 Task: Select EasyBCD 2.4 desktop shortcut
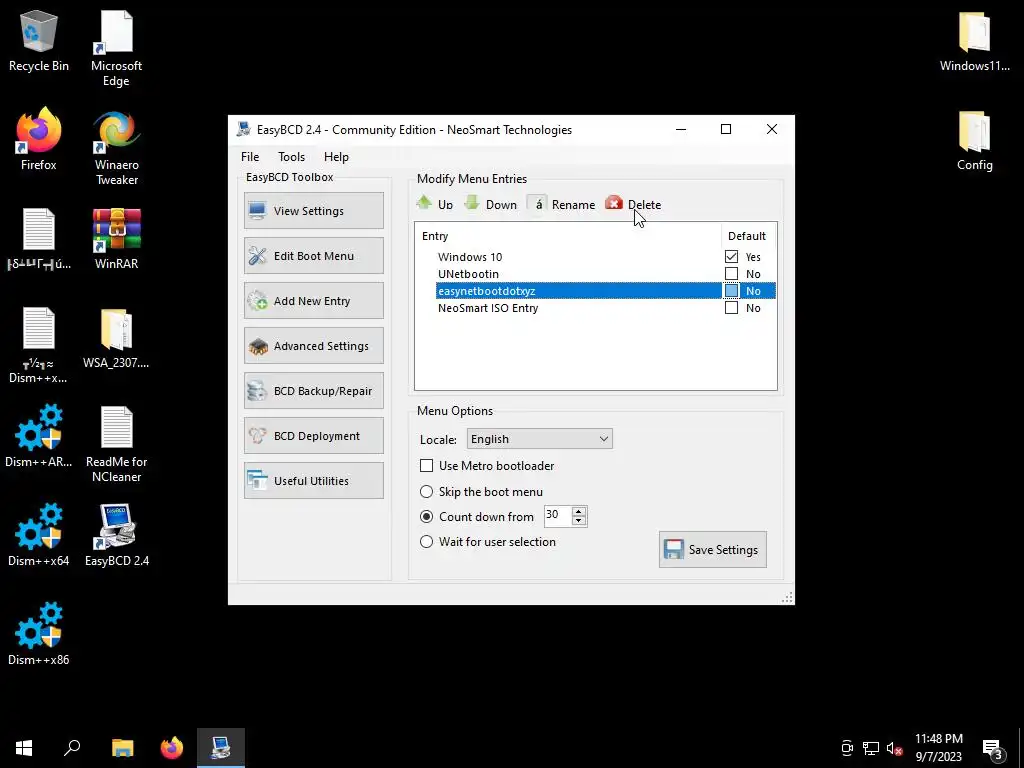tap(116, 536)
